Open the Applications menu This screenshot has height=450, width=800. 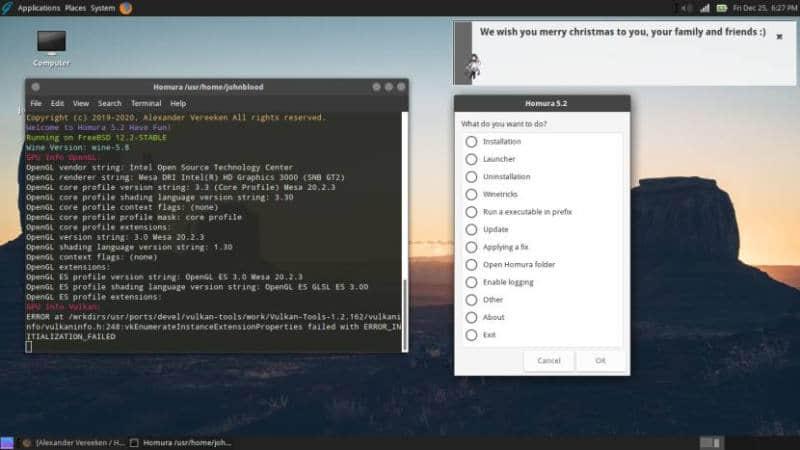38,8
